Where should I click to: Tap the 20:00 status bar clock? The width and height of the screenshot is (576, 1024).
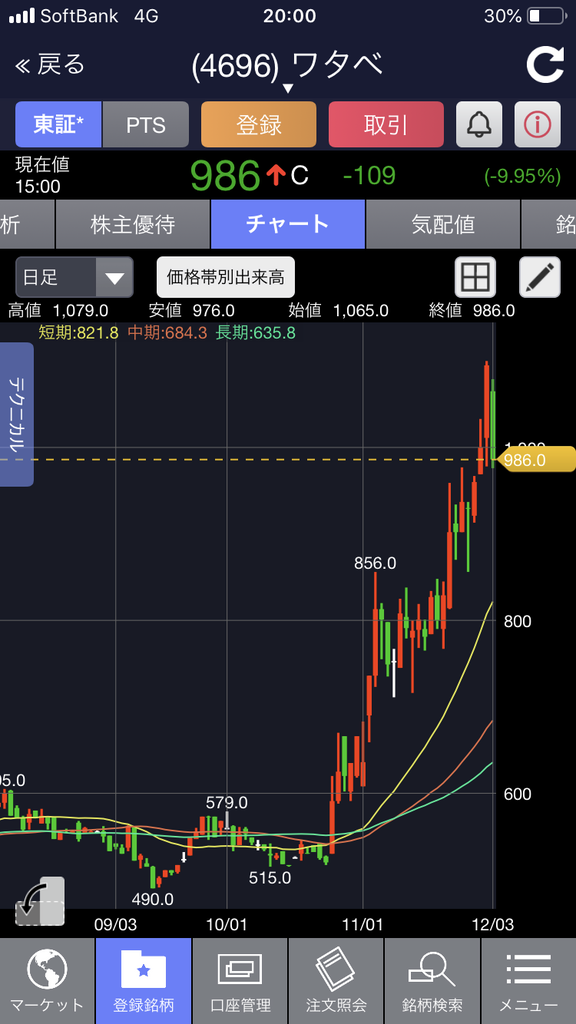point(288,16)
